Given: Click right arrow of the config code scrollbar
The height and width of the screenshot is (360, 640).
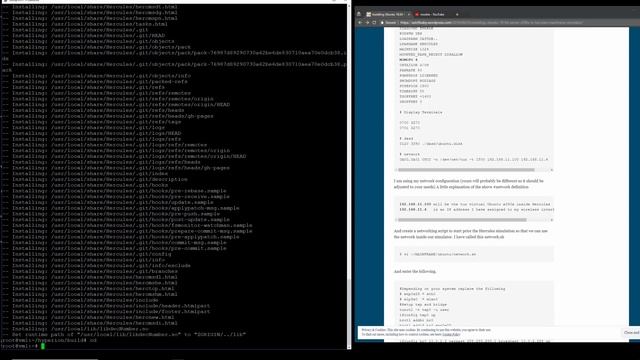Looking at the screenshot, I should tap(551, 170).
